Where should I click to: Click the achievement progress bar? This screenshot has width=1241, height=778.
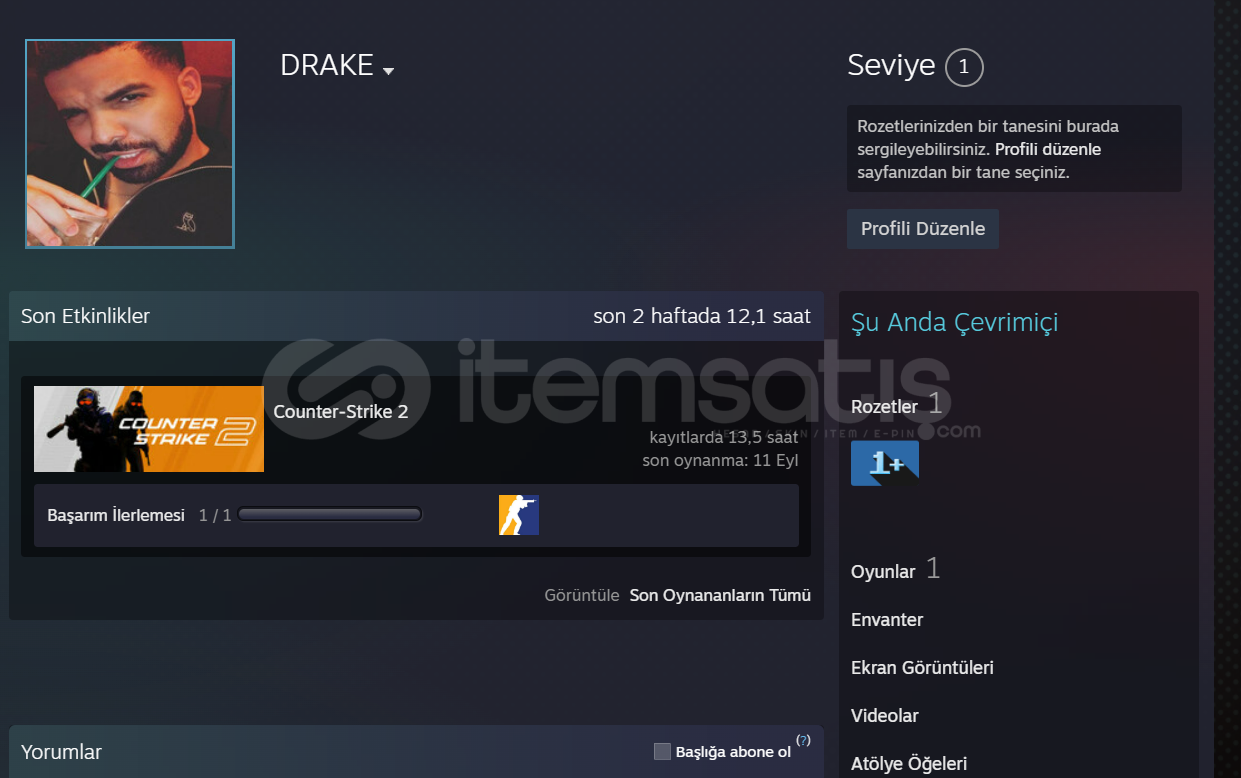(x=330, y=515)
